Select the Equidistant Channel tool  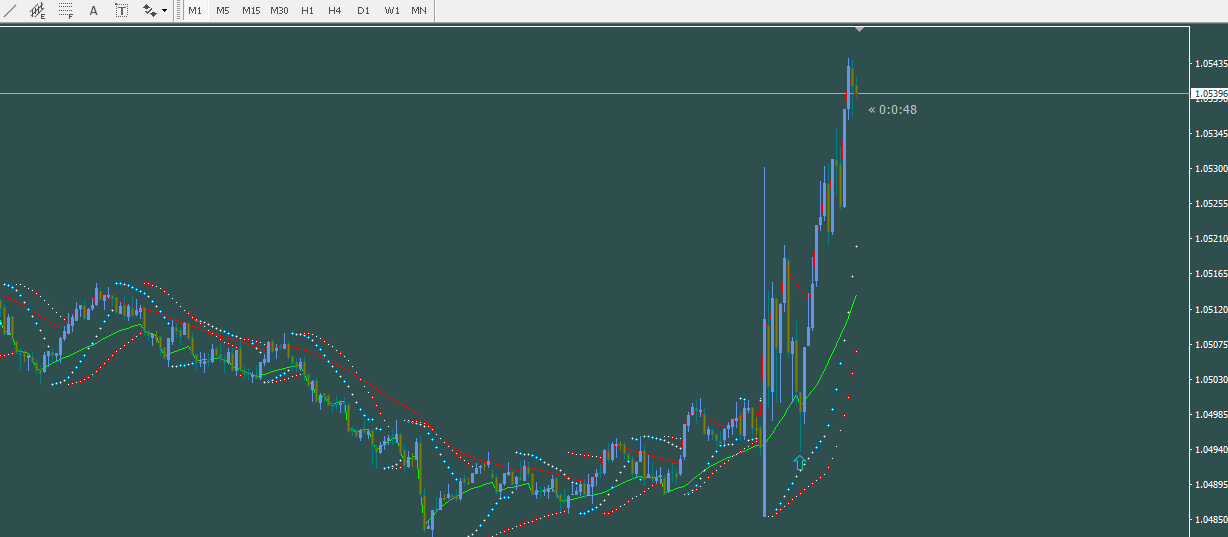[x=38, y=11]
